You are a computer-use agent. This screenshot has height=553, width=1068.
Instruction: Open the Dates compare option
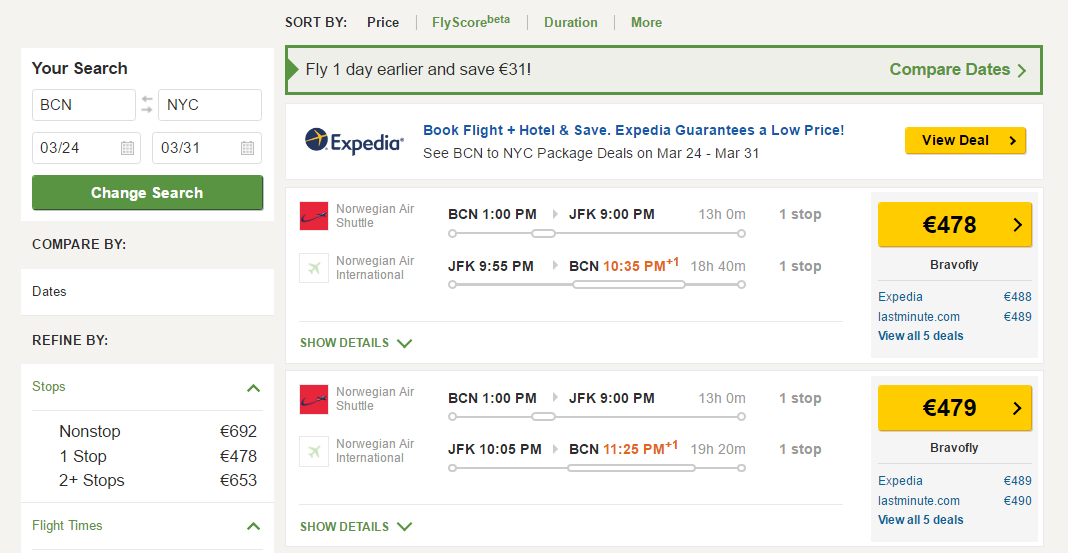(x=147, y=291)
